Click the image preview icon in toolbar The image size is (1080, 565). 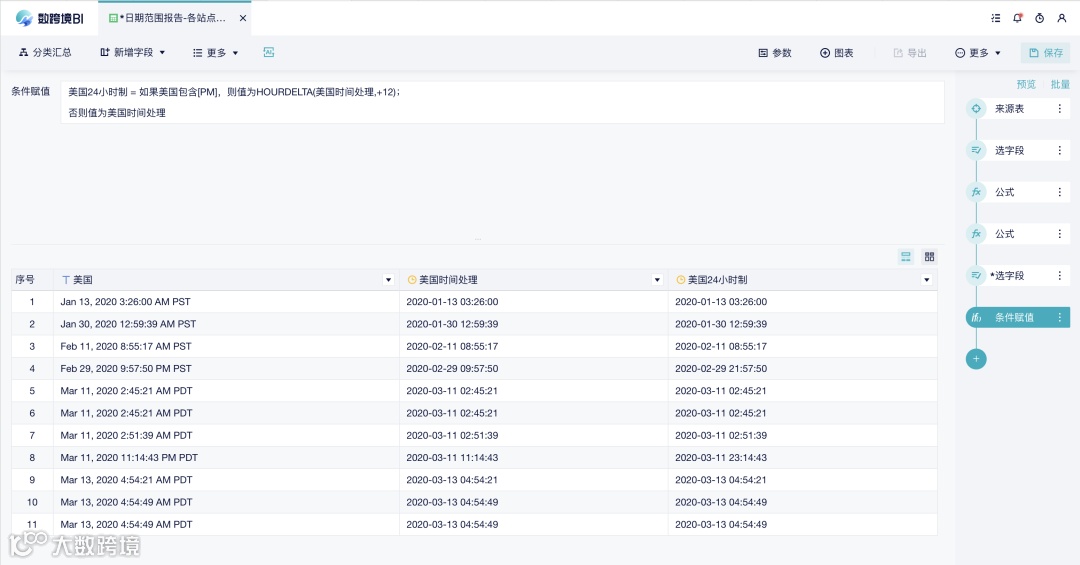(269, 52)
